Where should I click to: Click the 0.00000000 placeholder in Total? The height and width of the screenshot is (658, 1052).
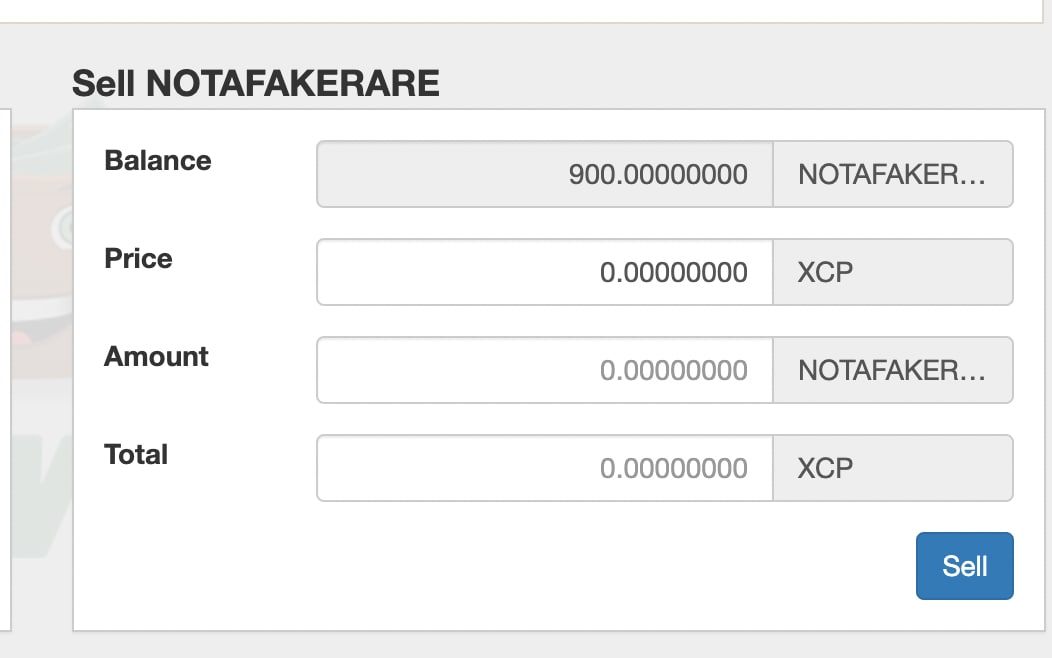tap(674, 468)
